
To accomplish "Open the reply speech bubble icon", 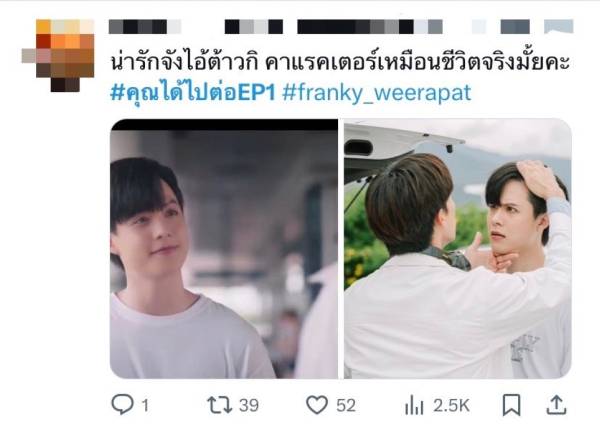I will click(x=122, y=404).
